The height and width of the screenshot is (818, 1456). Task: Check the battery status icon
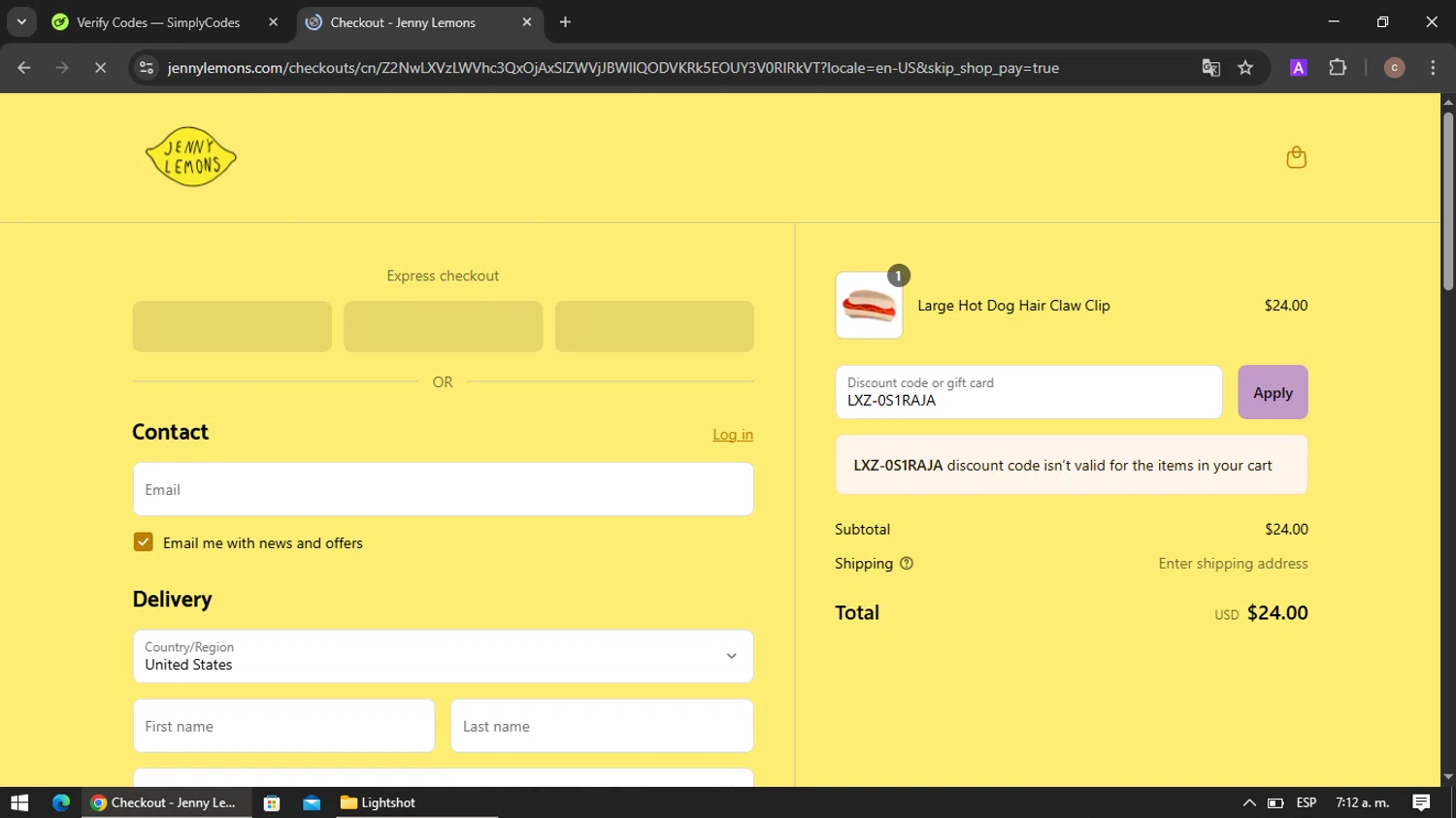1275,802
